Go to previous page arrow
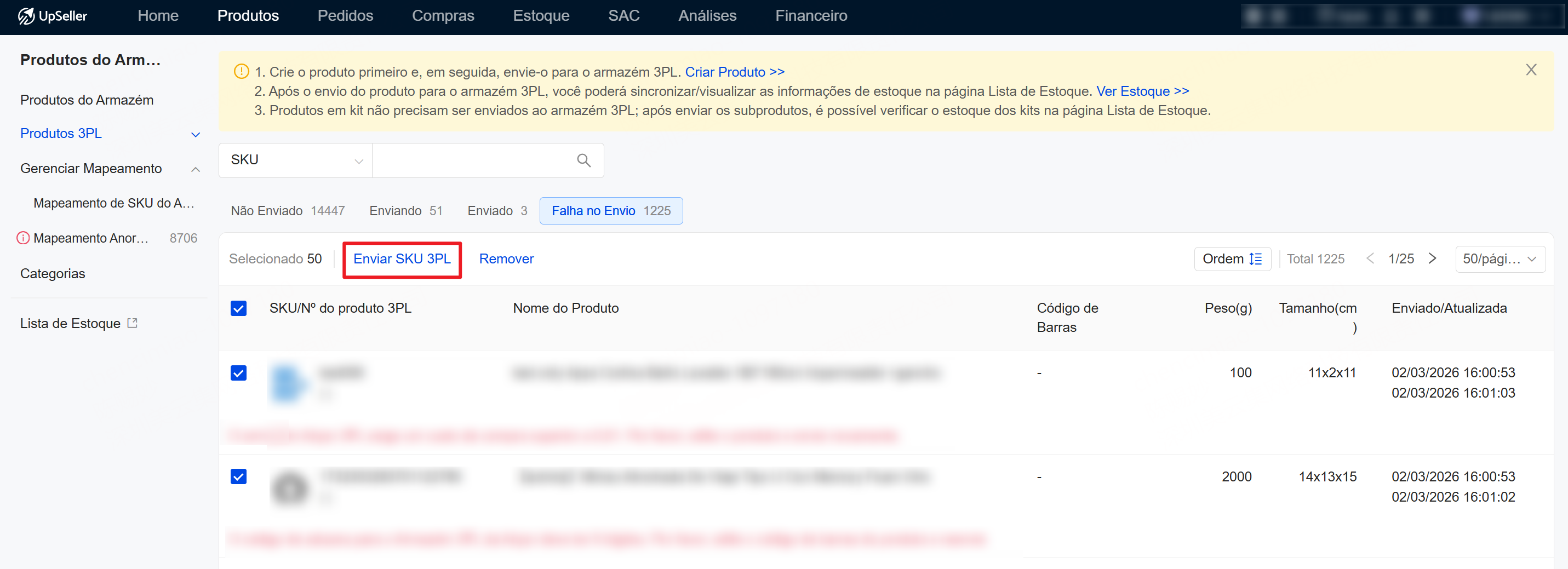 click(1370, 258)
